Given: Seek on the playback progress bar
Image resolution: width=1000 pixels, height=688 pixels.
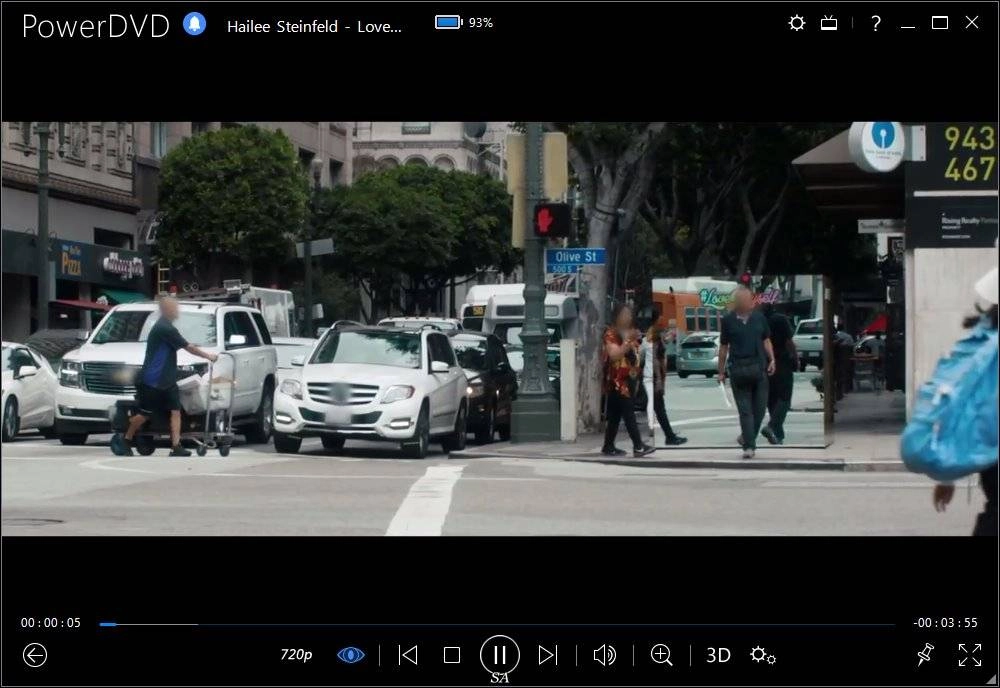Looking at the screenshot, I should click(x=497, y=624).
